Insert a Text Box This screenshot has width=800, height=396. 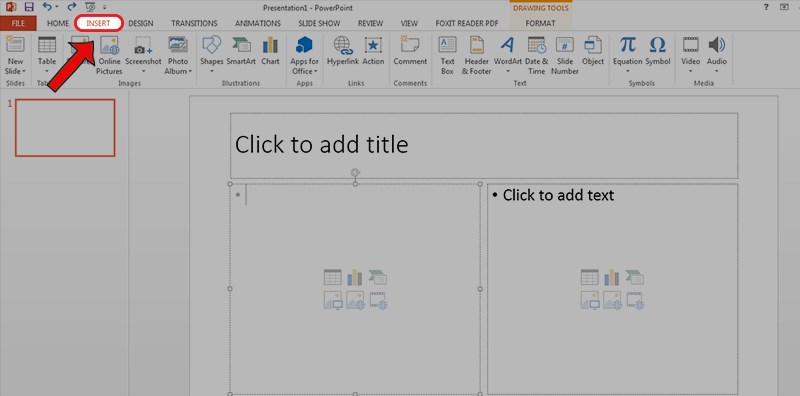447,55
